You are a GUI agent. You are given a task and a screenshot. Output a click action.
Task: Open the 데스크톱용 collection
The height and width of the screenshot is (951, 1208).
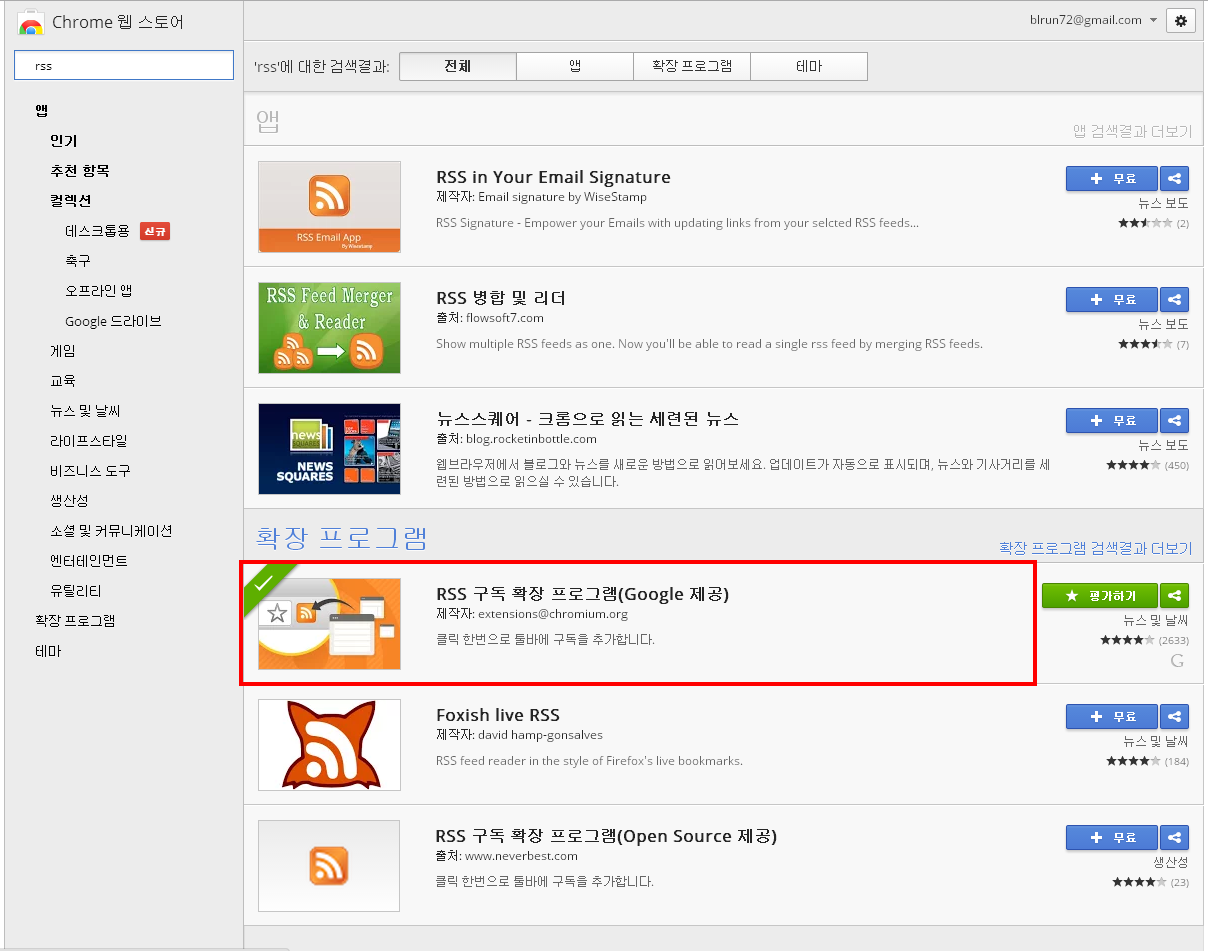point(98,231)
